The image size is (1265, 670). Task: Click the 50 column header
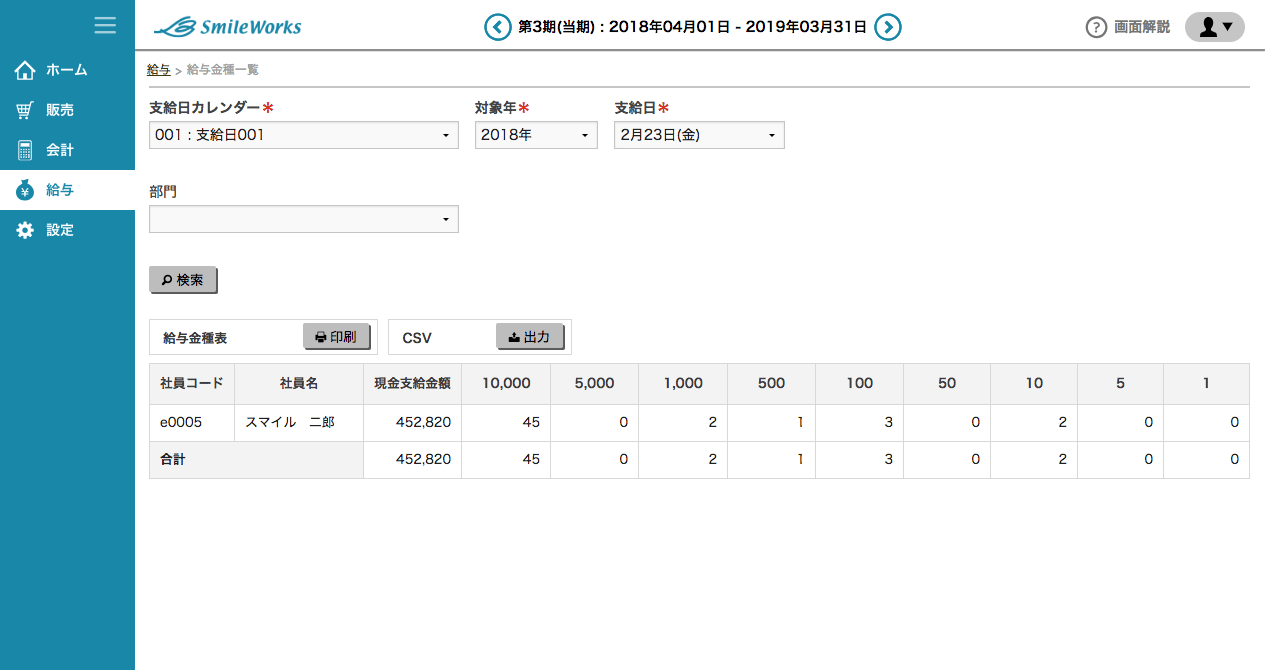[x=947, y=384]
